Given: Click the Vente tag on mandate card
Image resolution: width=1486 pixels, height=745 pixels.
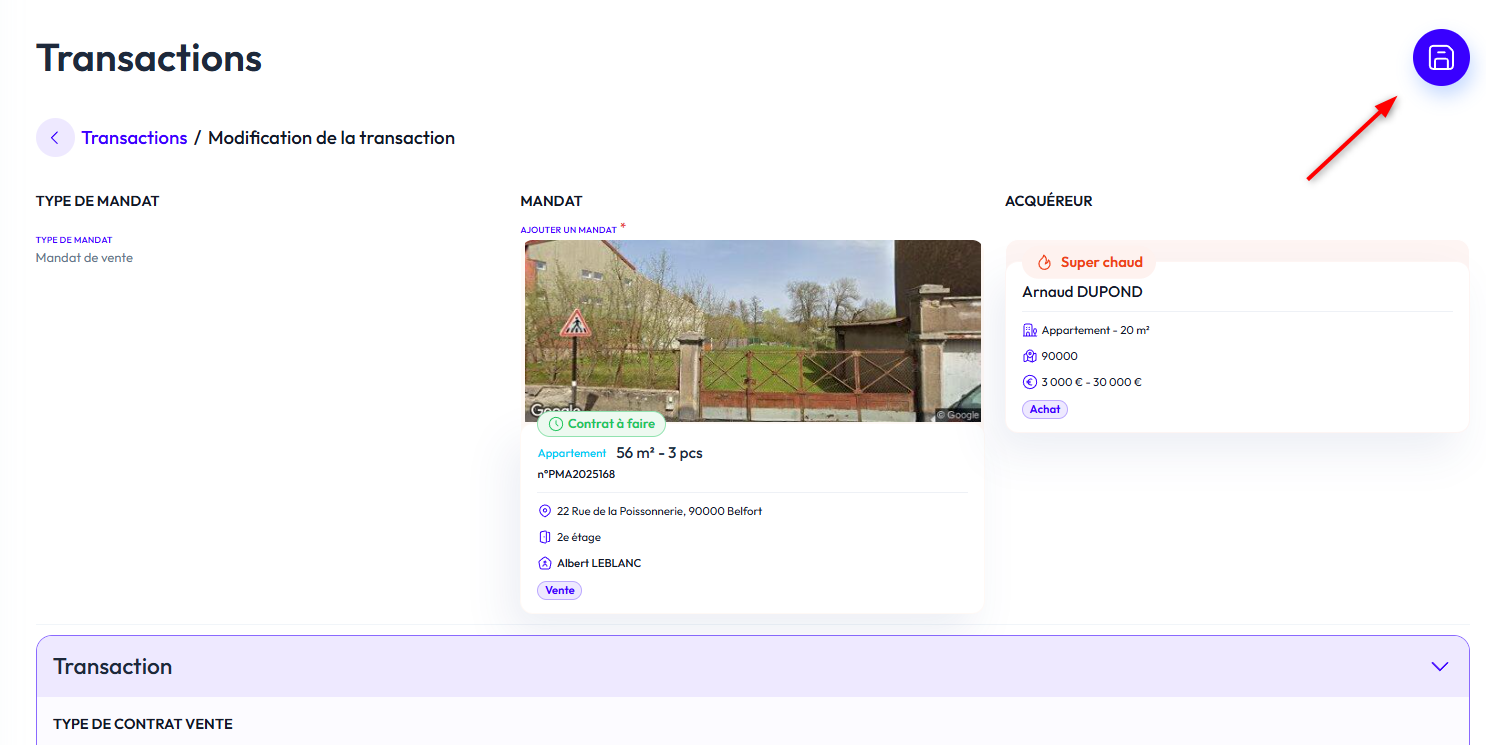Looking at the screenshot, I should [x=559, y=590].
